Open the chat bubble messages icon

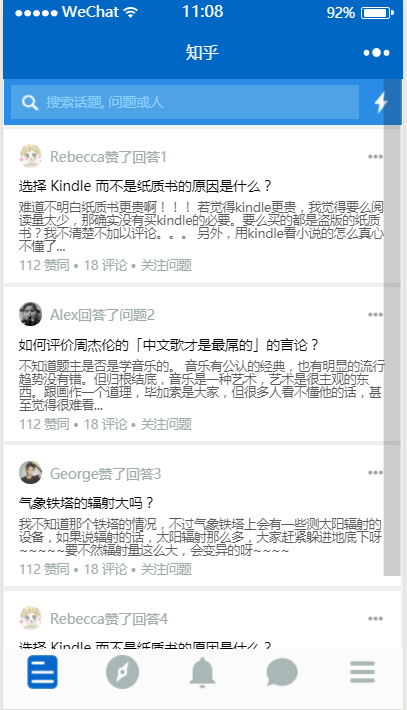(x=282, y=672)
